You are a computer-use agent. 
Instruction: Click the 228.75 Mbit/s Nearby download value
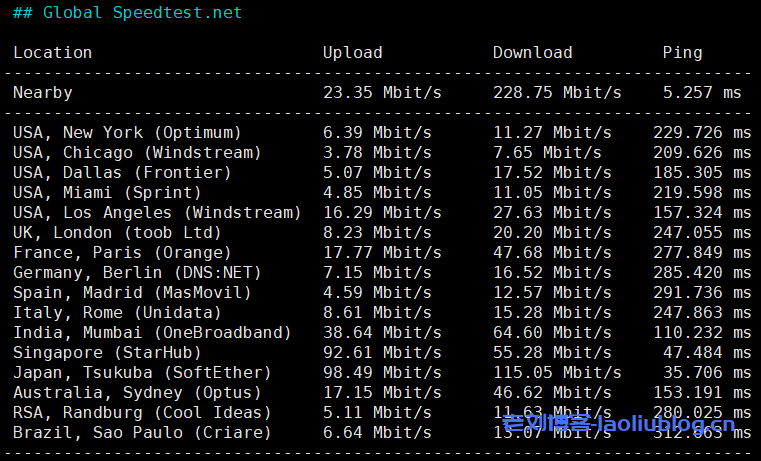(x=557, y=93)
